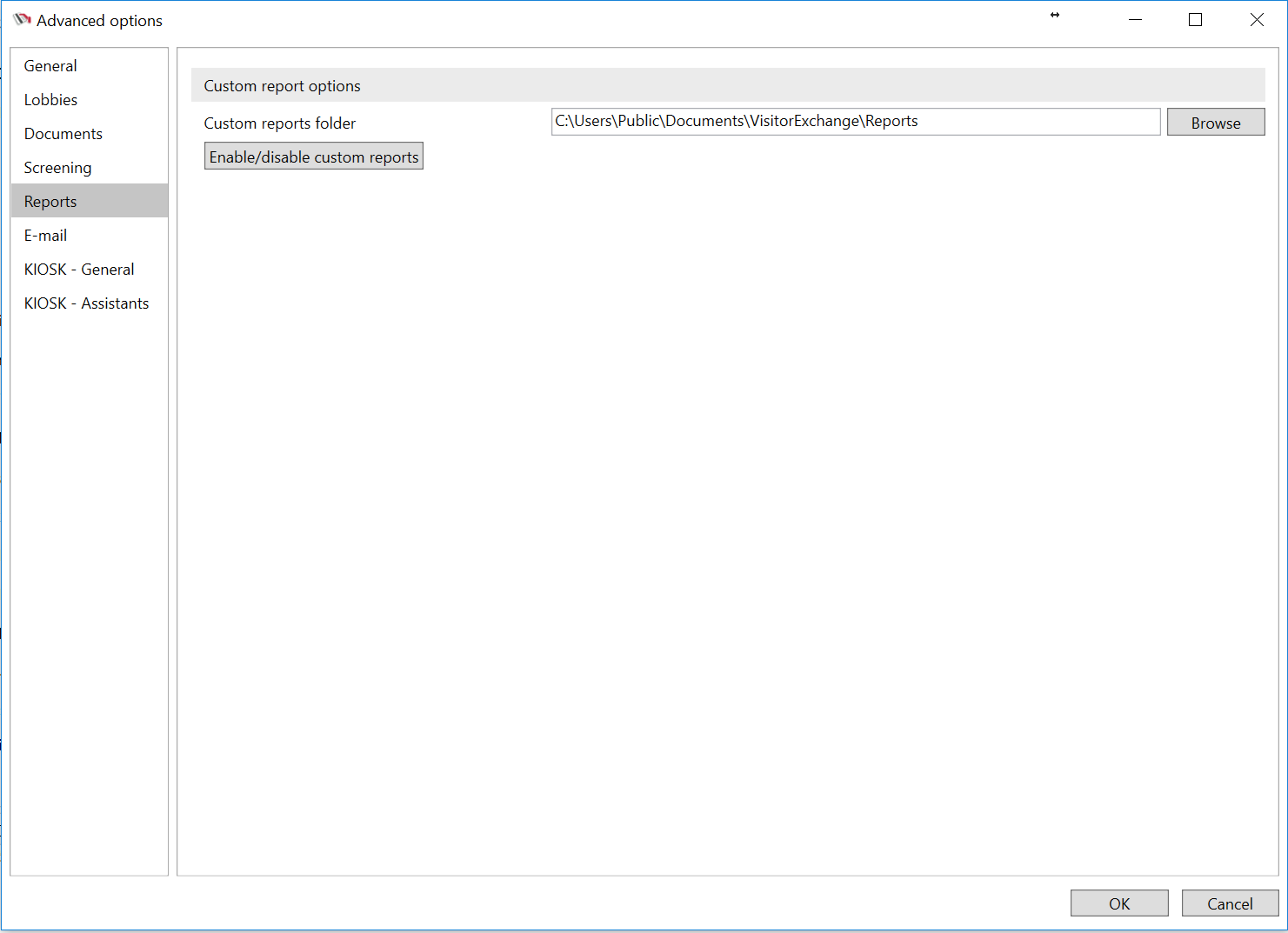Cancel the Advanced options dialog
Image resolution: width=1288 pixels, height=933 pixels.
tap(1230, 903)
